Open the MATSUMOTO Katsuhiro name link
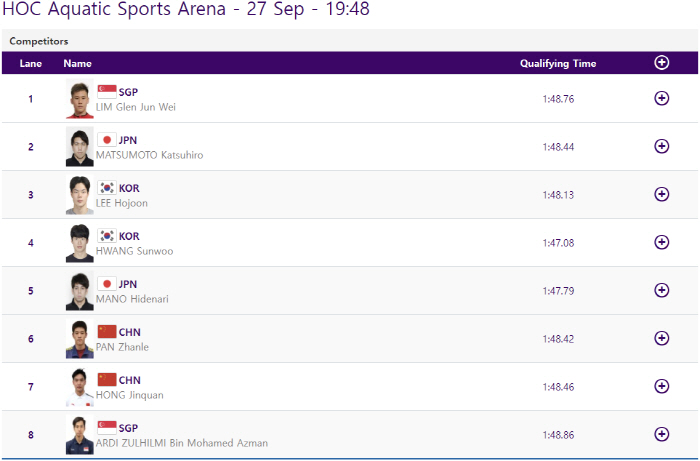Viewport: 700px width, 461px height. [x=150, y=155]
